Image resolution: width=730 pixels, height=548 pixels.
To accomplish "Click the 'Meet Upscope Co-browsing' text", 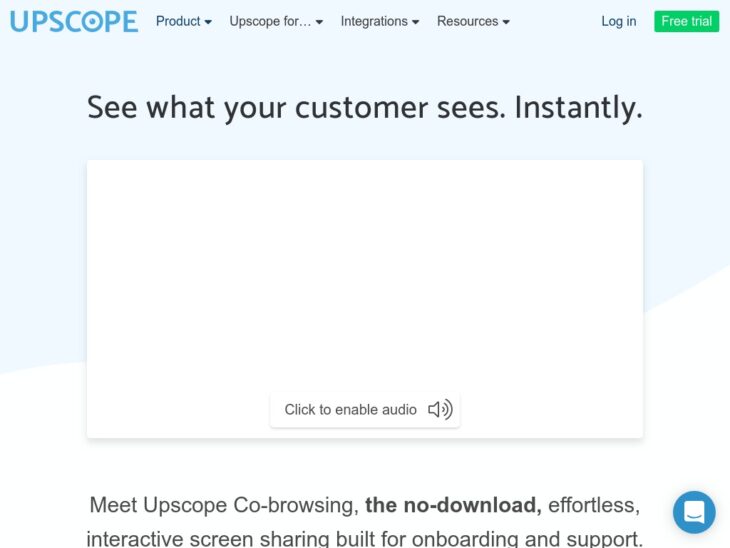I will pos(224,505).
